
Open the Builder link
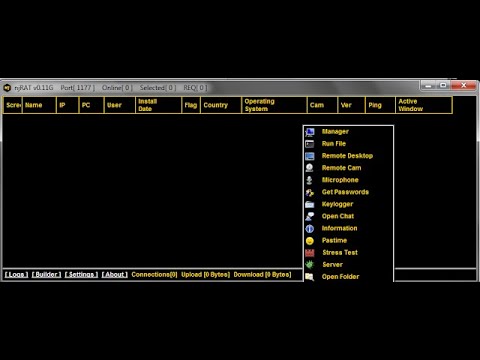click(46, 274)
